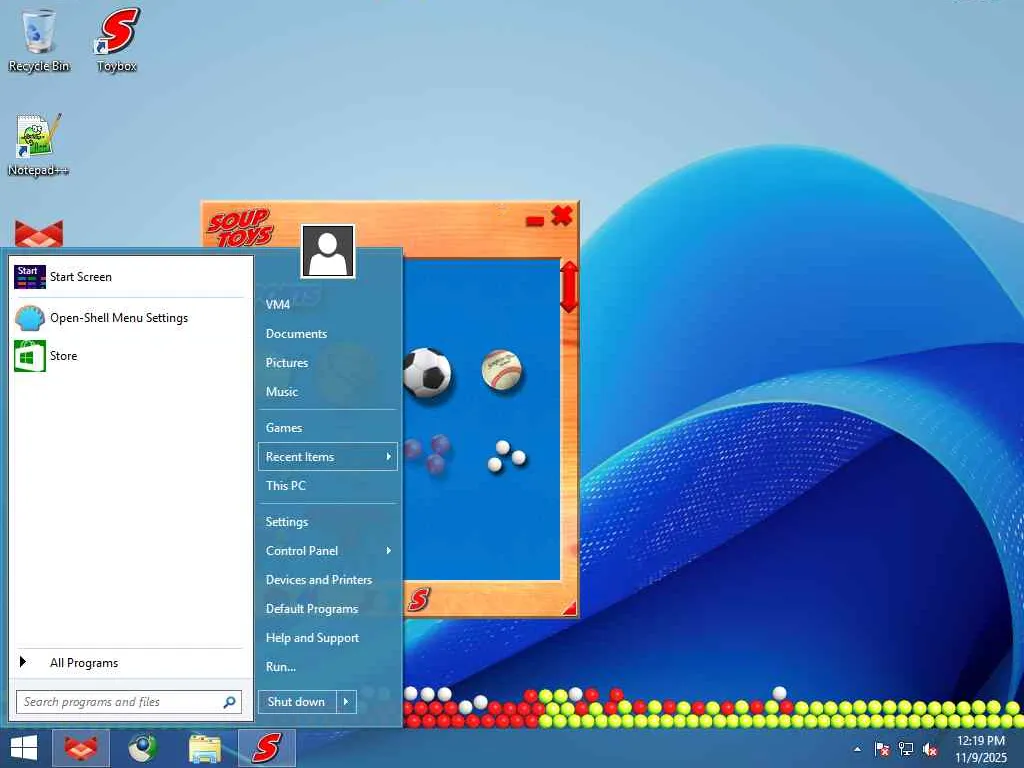The image size is (1024, 768).
Task: Click the taskbar clock showing 12:19 PM
Action: point(981,749)
